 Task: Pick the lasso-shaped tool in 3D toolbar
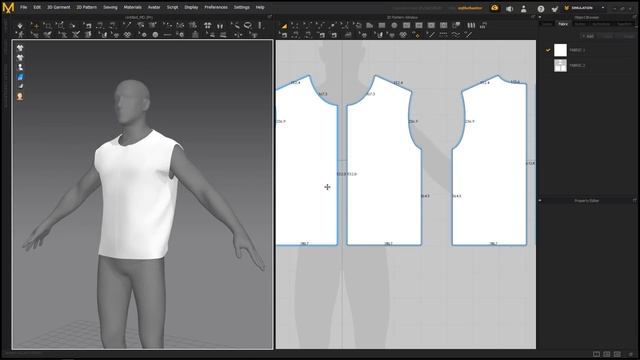(x=247, y=25)
